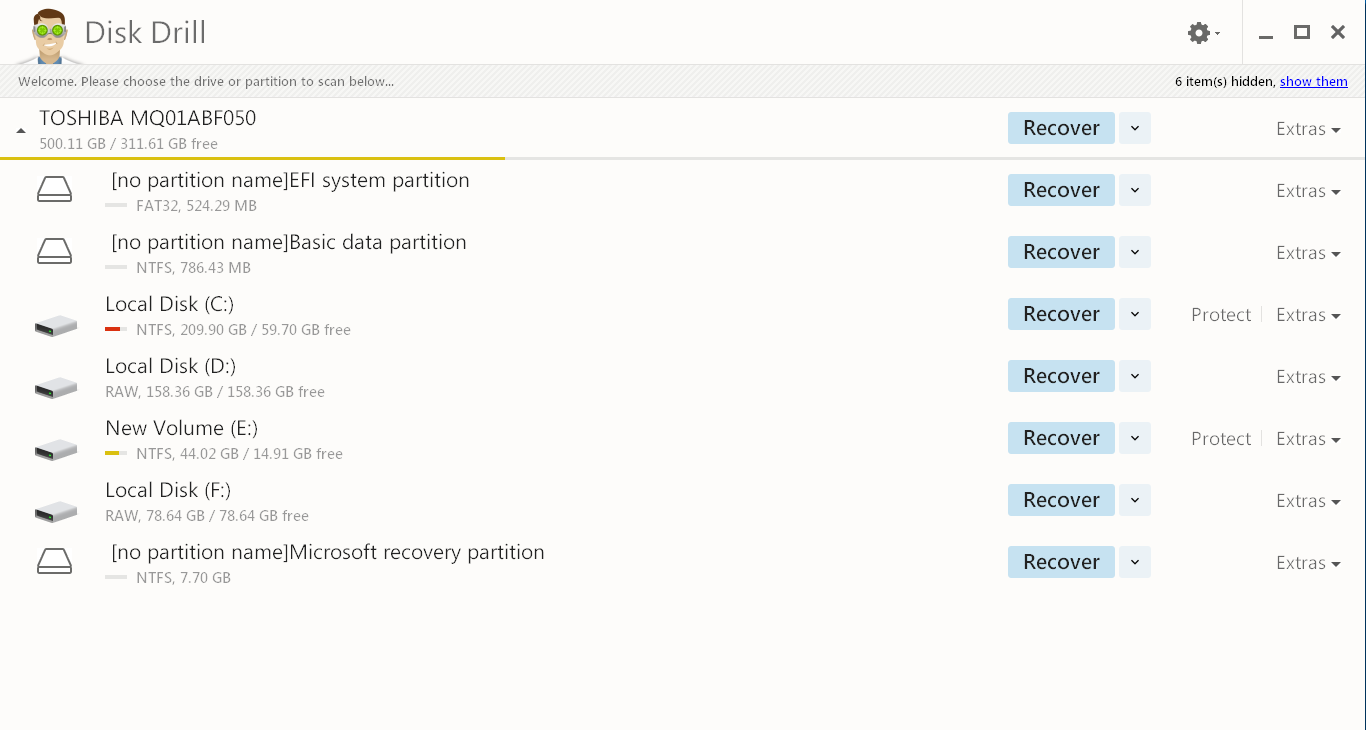Click the Basic data partition drive icon
Viewport: 1366px width, 730px height.
(54, 251)
